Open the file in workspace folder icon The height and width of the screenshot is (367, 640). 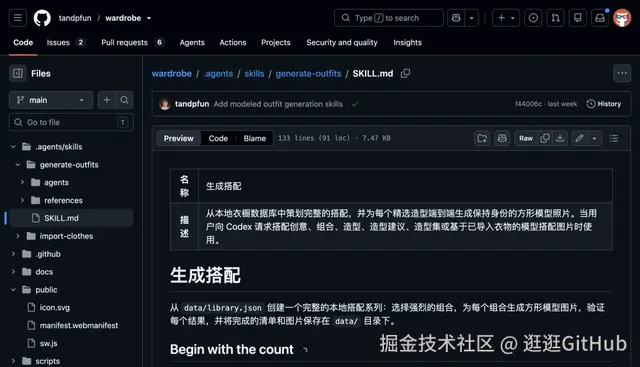click(x=482, y=138)
